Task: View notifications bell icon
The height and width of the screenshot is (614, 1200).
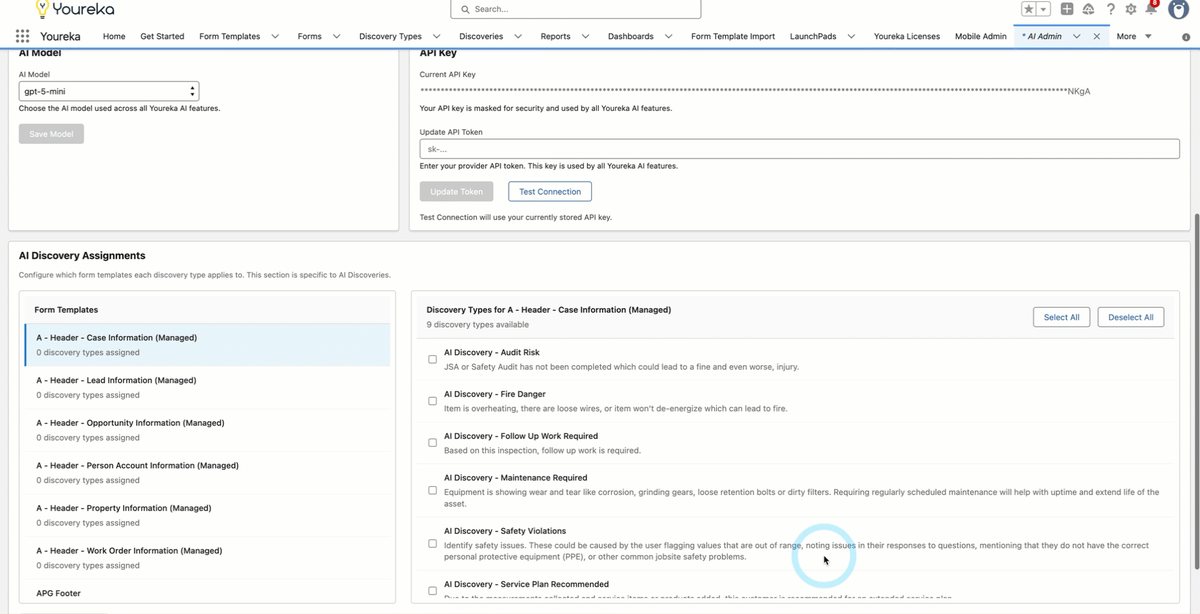Action: (x=1151, y=9)
